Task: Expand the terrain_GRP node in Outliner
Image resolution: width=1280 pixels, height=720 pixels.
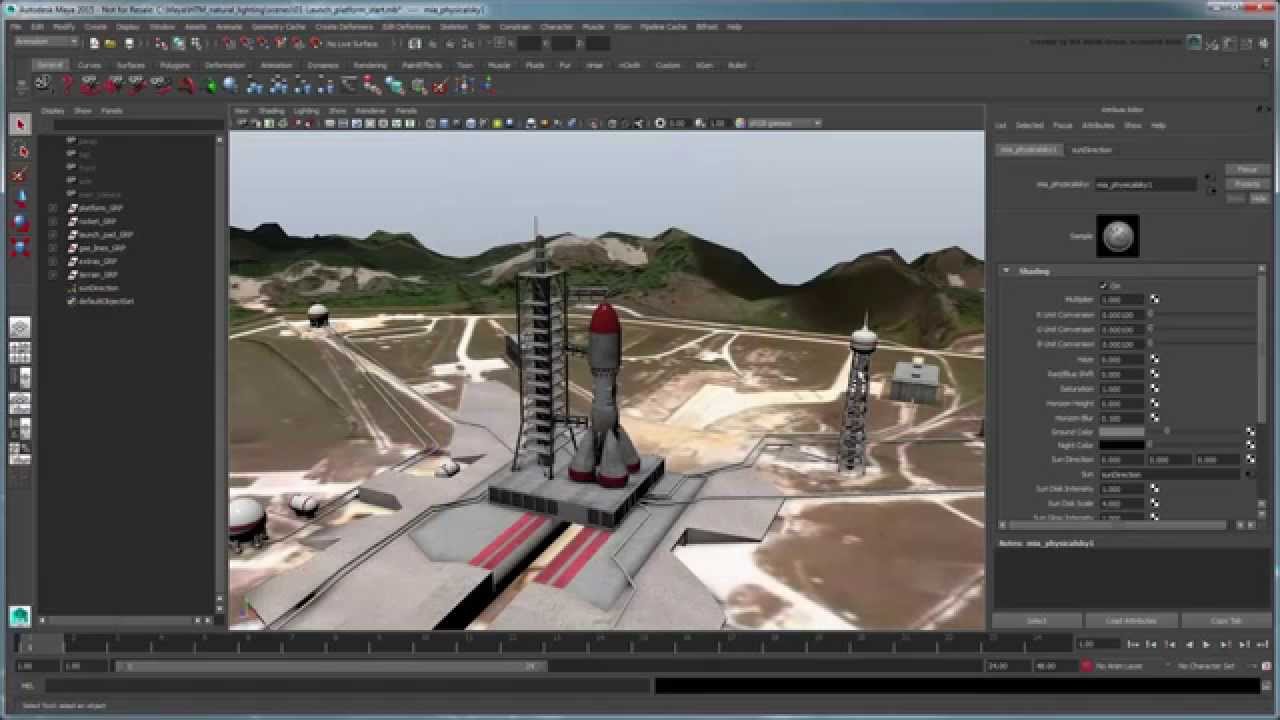Action: 52,274
